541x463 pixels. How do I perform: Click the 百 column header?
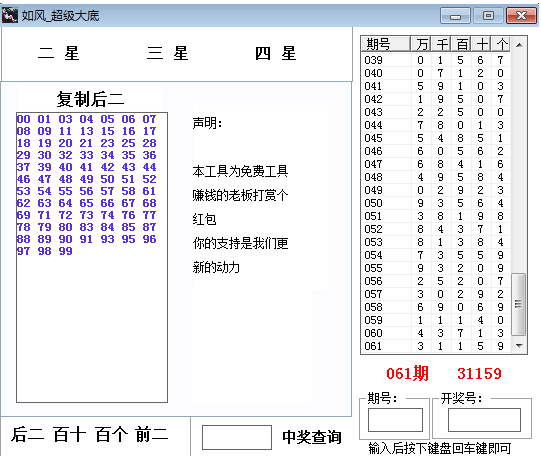[461, 44]
